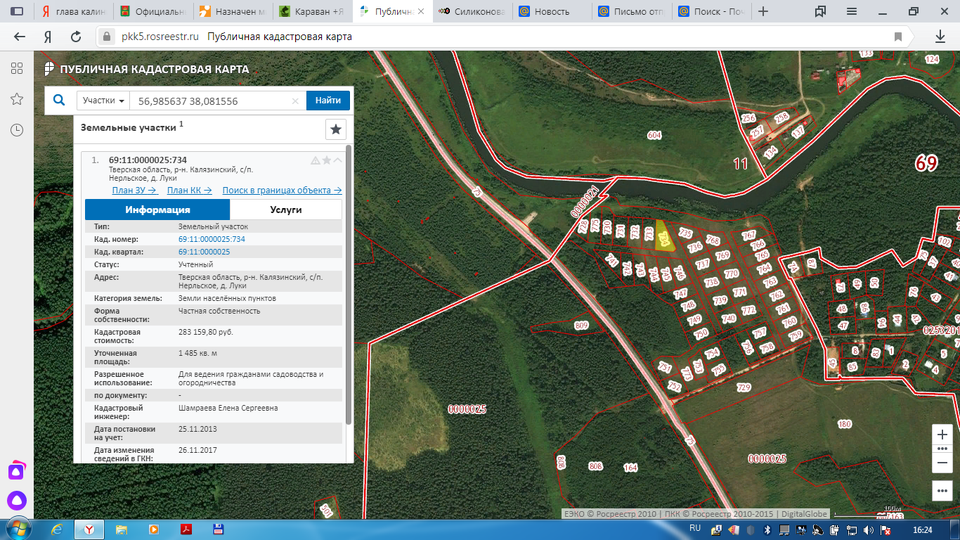Collapse the parcel result card chevron
The width and height of the screenshot is (960, 540).
[338, 160]
